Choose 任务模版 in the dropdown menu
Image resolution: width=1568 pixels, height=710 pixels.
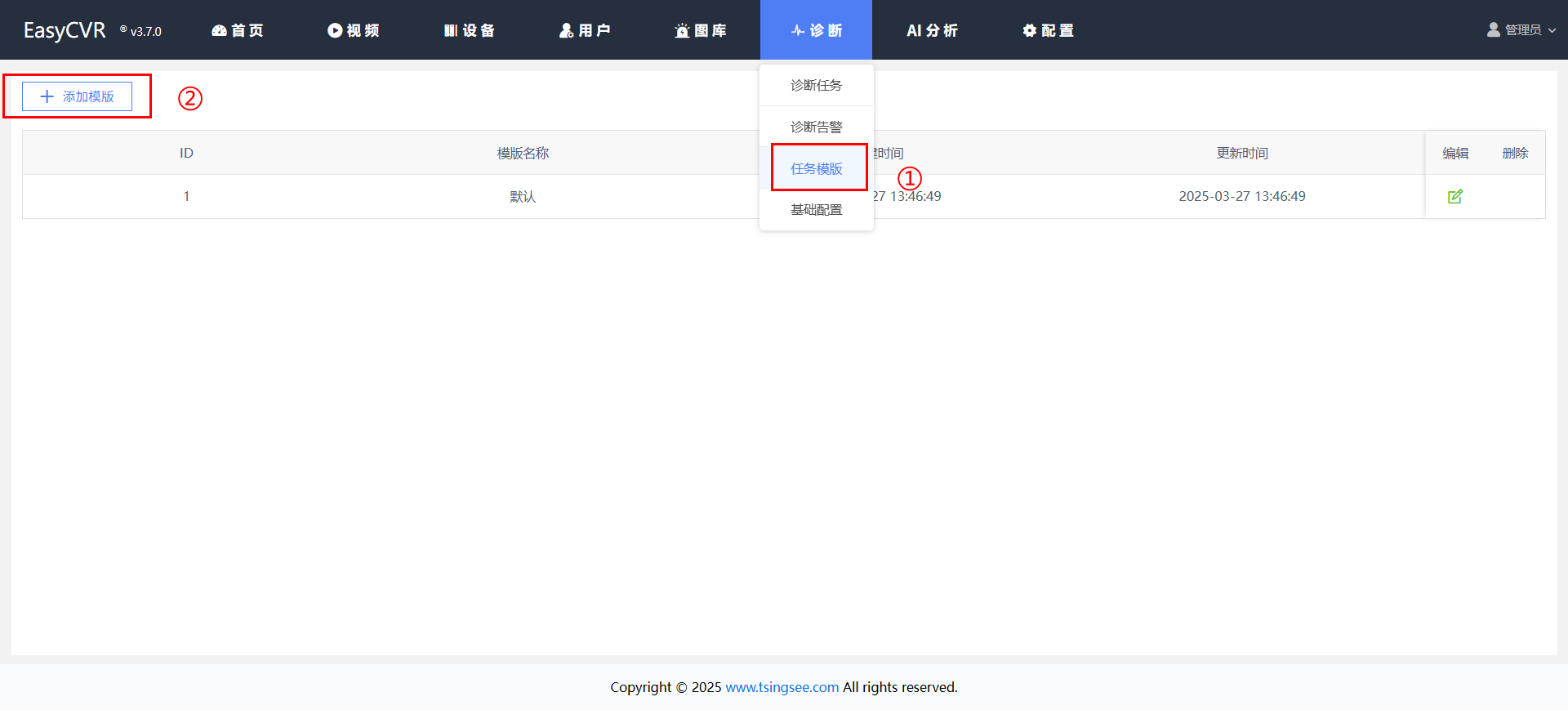(816, 168)
